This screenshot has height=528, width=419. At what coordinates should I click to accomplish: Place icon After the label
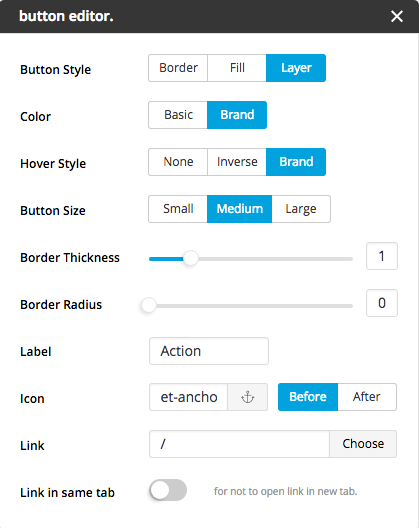[367, 397]
